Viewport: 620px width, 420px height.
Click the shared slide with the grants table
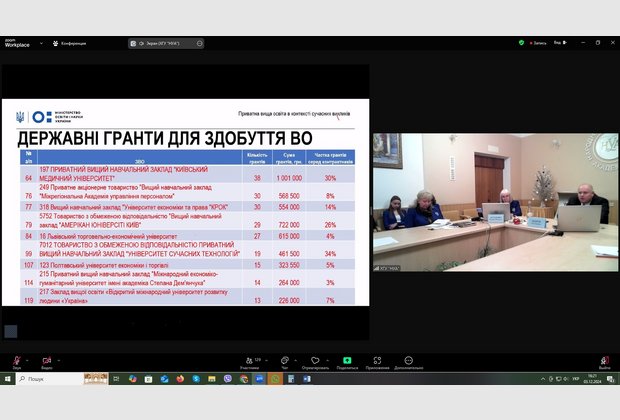pyautogui.click(x=185, y=202)
